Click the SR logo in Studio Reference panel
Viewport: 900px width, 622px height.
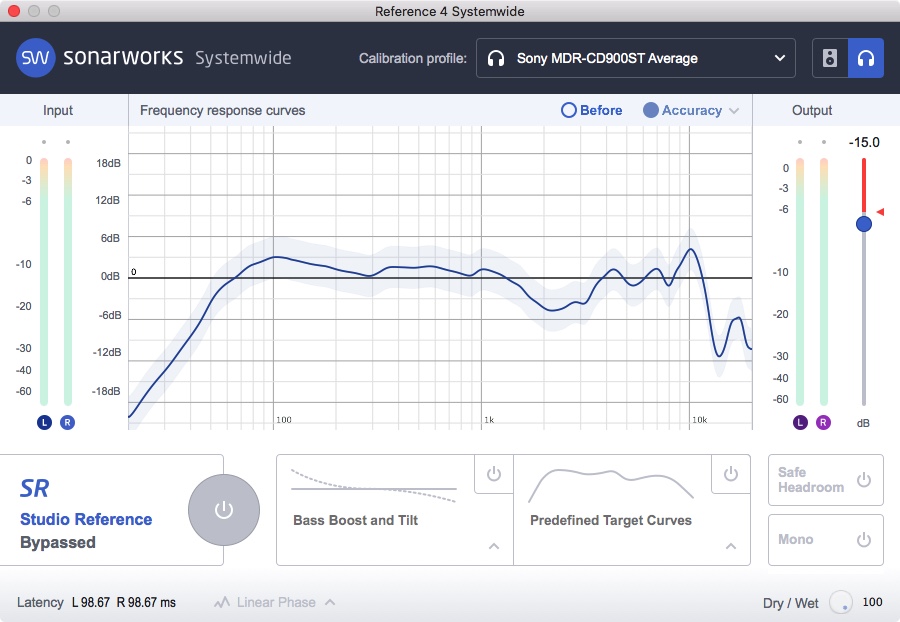click(x=34, y=488)
